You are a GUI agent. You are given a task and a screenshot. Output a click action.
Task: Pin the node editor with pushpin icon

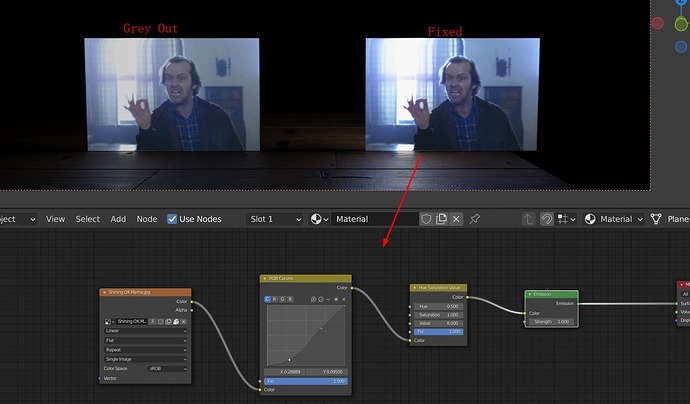click(x=474, y=219)
